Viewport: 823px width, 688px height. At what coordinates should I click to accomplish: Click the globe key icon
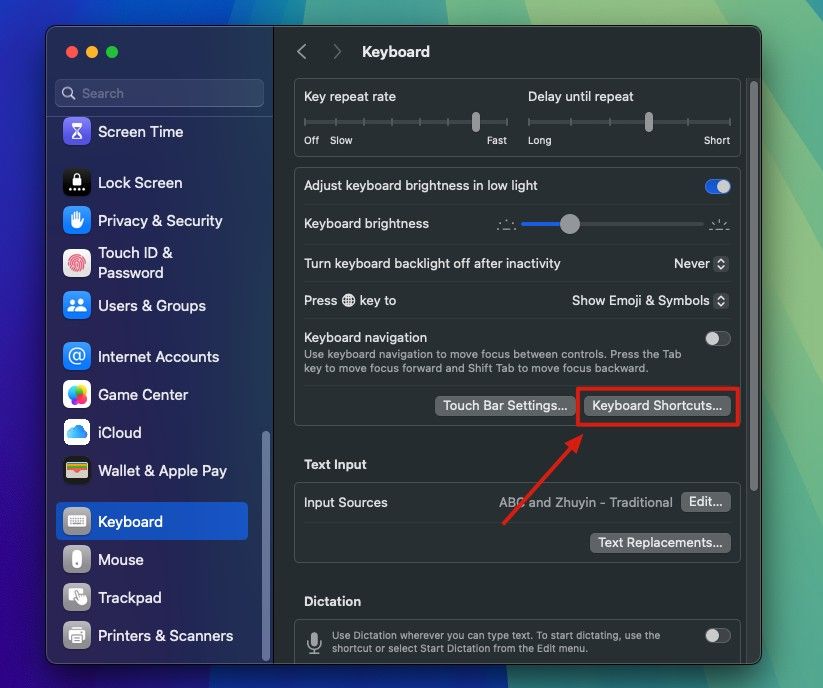click(349, 300)
